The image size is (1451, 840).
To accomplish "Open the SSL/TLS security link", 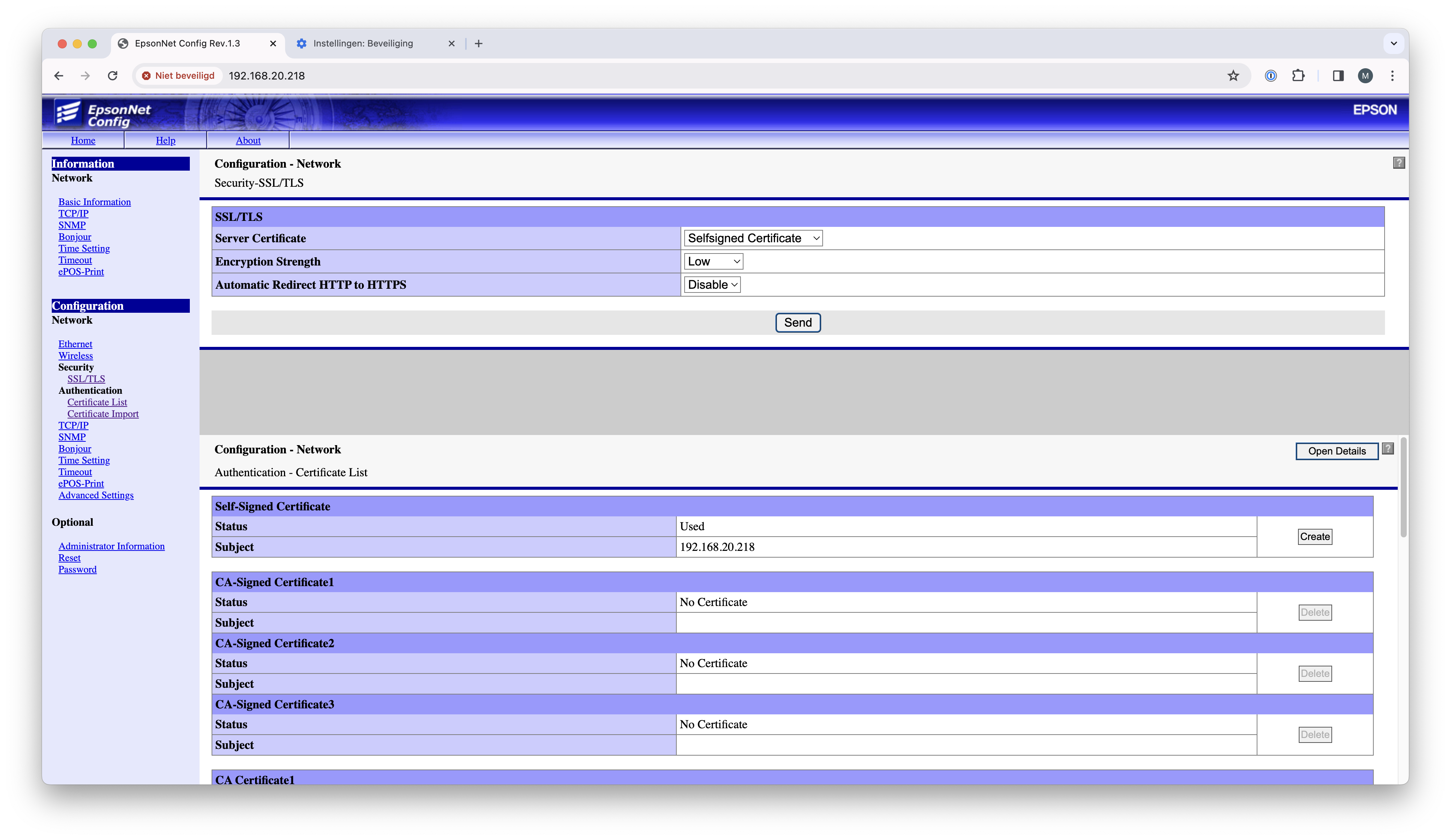I will click(x=86, y=378).
